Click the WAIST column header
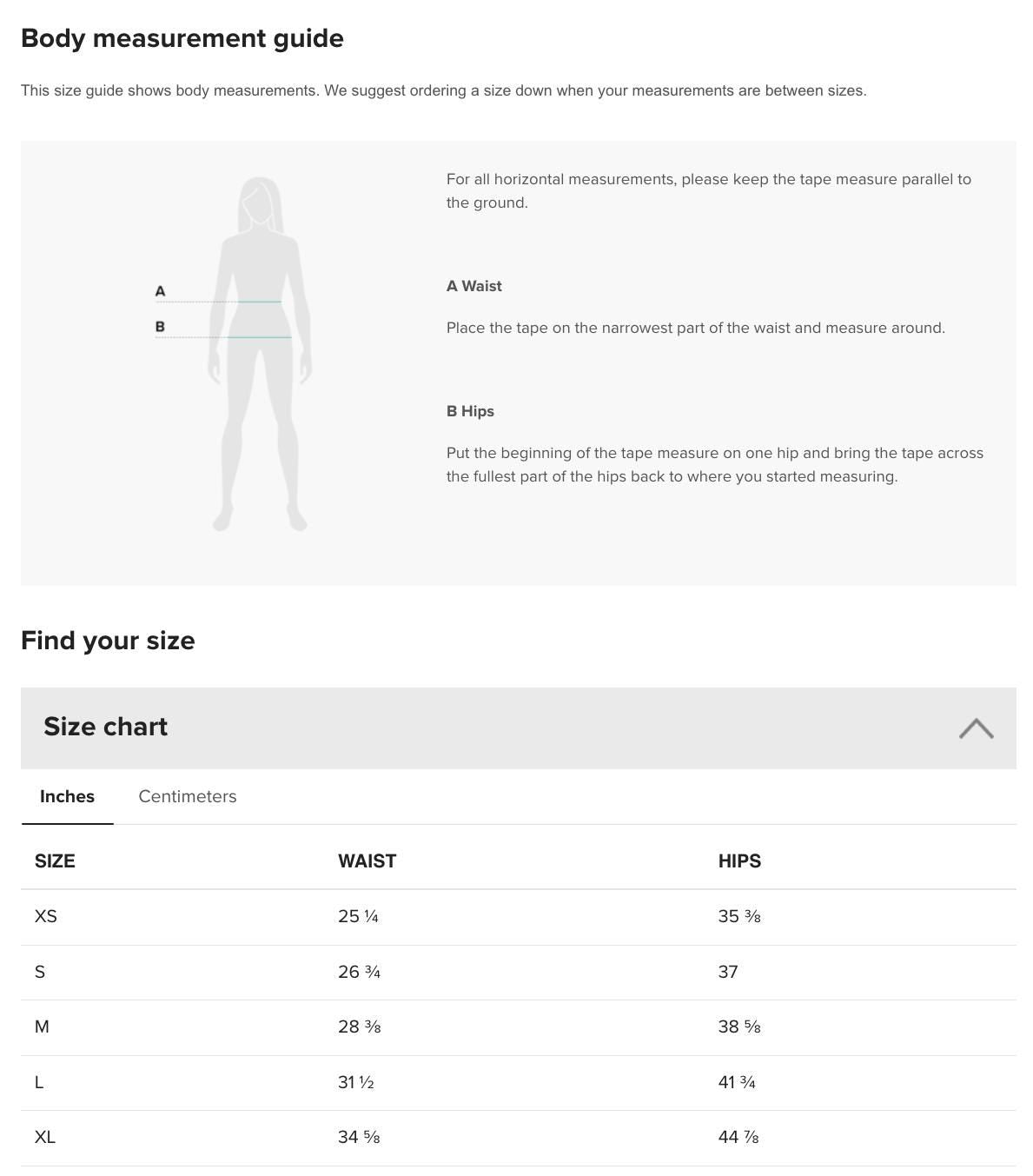Viewport: 1033px width, 1176px height. [x=368, y=860]
